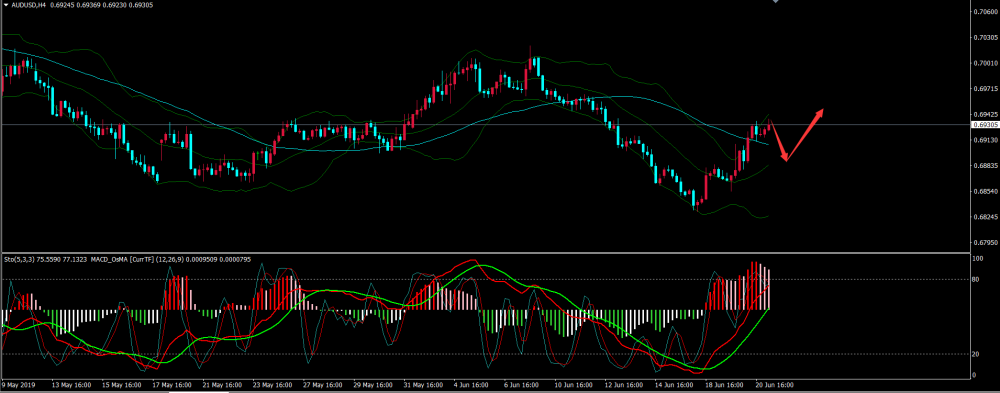Click the 80 level on indicator scale
The width and height of the screenshot is (1000, 393).
tap(976, 279)
